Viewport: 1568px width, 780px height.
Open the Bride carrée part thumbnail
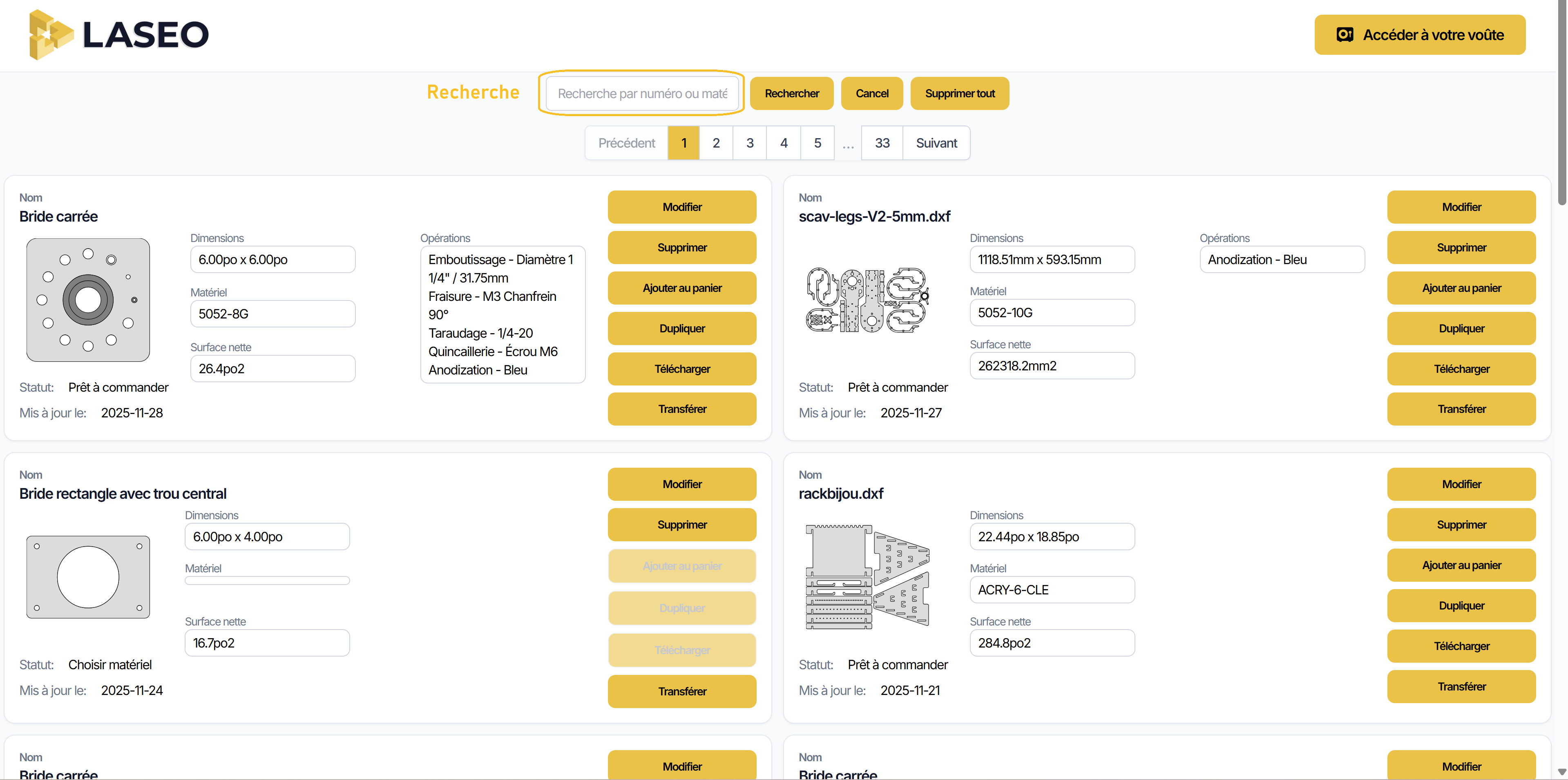point(88,300)
